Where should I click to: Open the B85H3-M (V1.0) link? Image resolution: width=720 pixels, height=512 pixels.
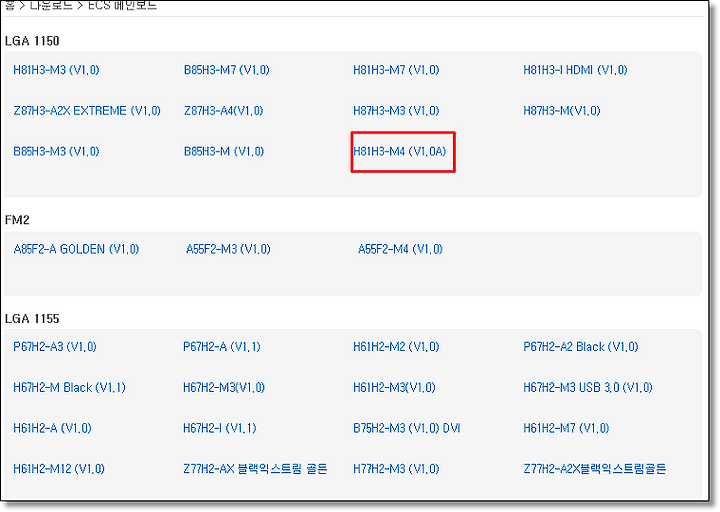(x=224, y=152)
